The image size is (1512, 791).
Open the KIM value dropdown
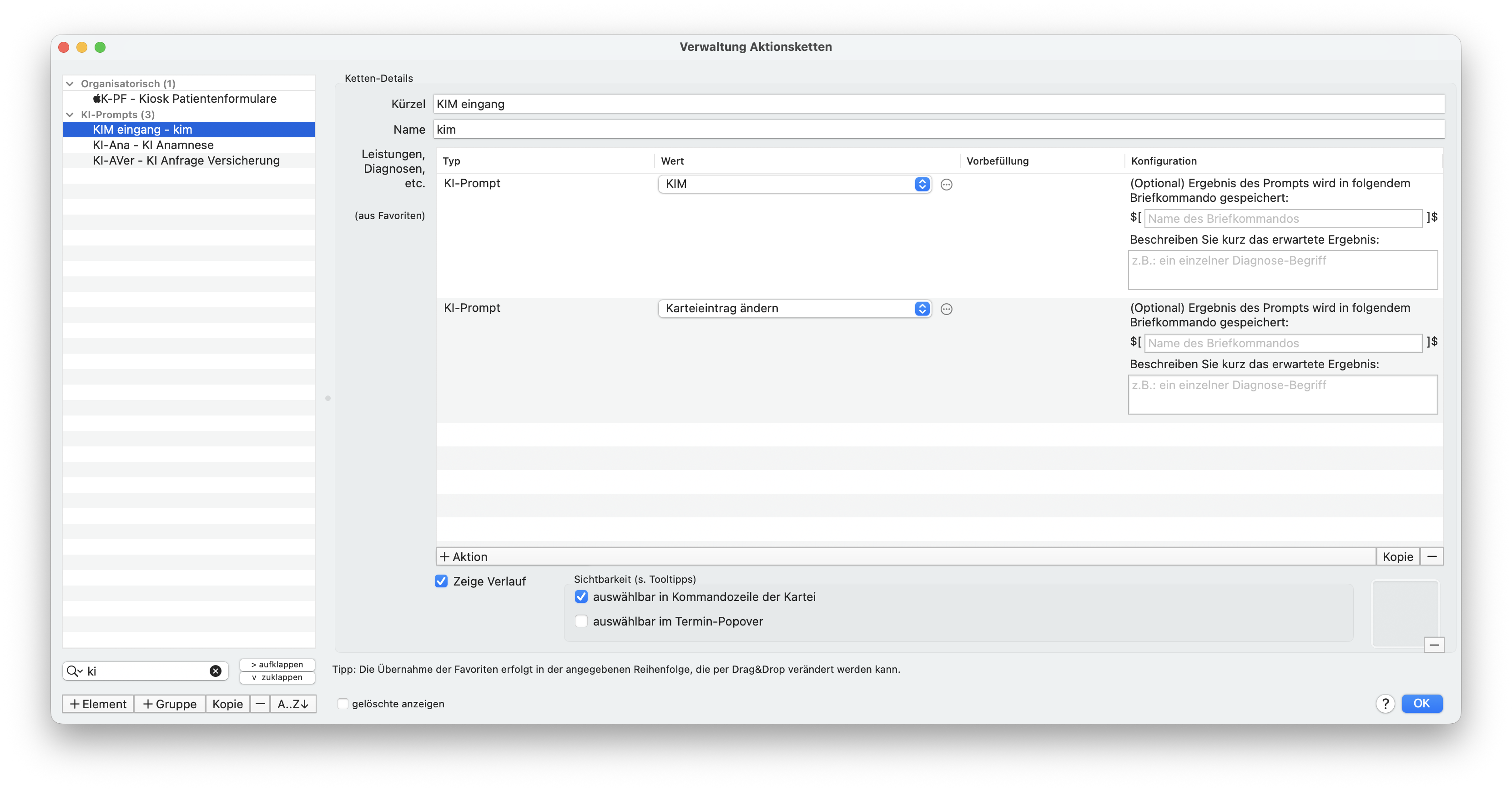pos(795,184)
